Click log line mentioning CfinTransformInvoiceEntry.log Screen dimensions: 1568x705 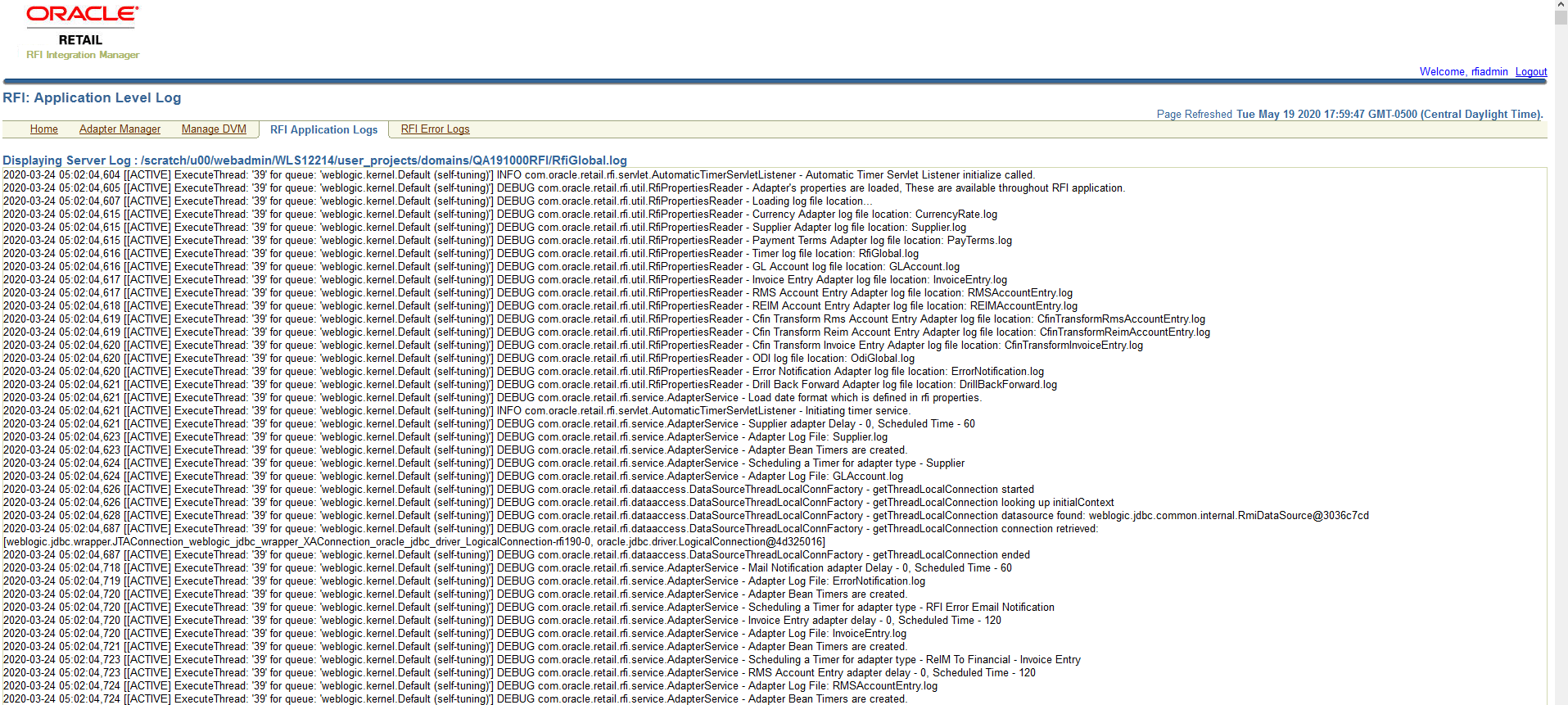tap(573, 346)
